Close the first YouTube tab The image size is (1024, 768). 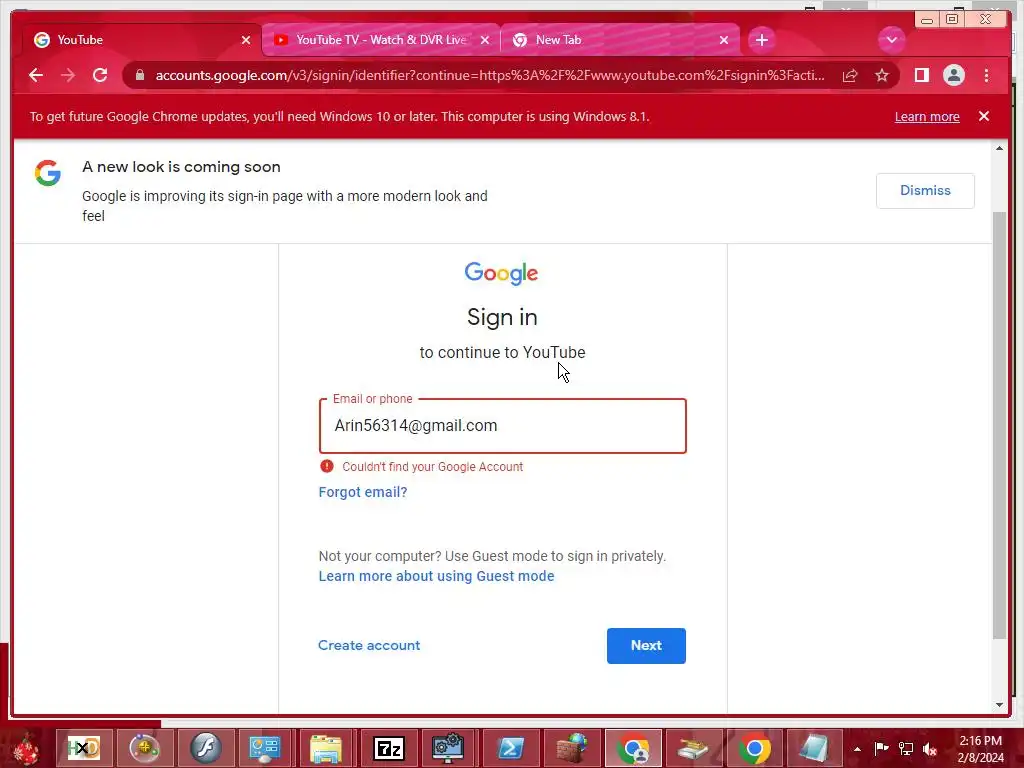246,40
